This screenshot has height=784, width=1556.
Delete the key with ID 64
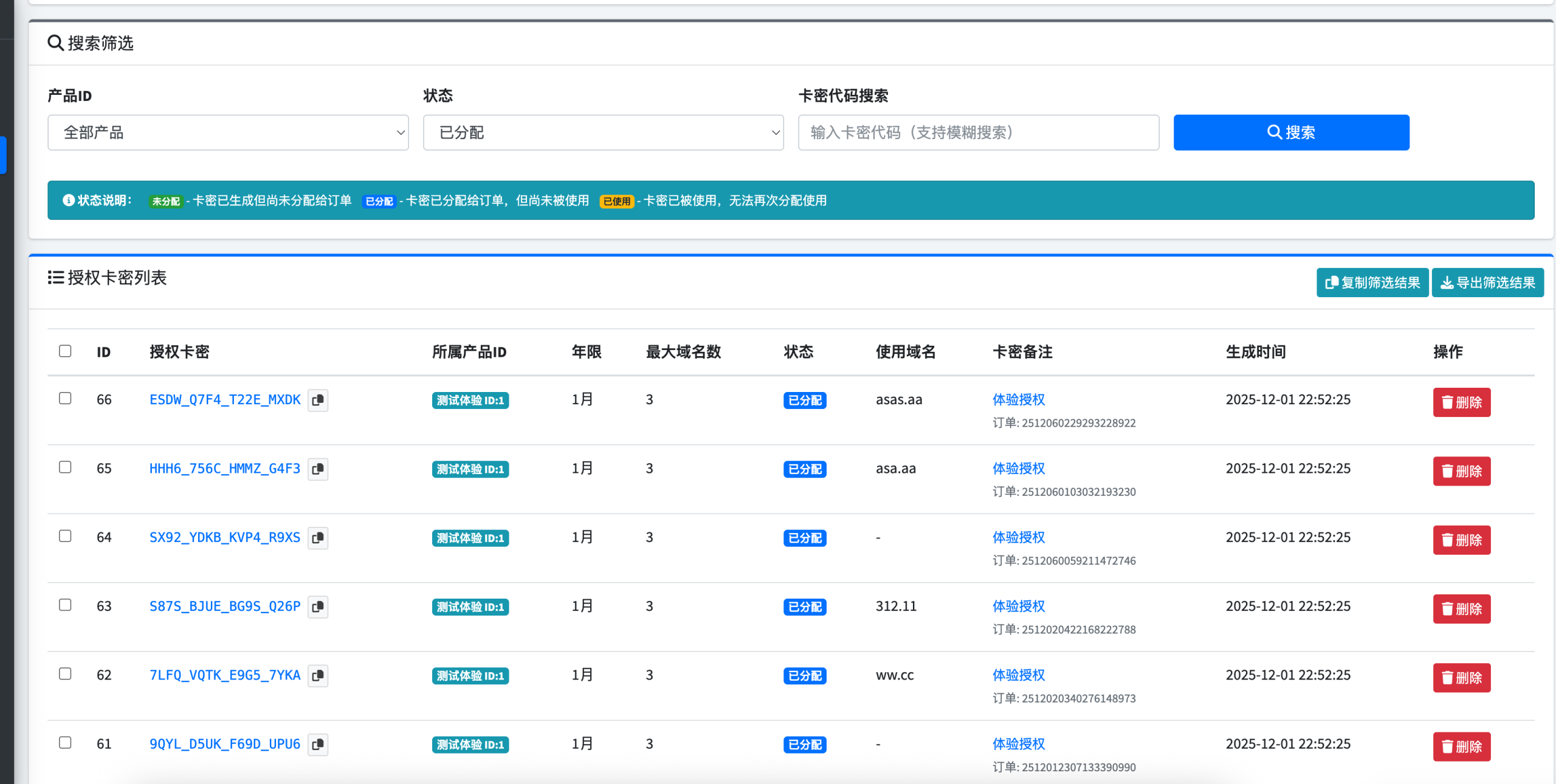[1462, 540]
